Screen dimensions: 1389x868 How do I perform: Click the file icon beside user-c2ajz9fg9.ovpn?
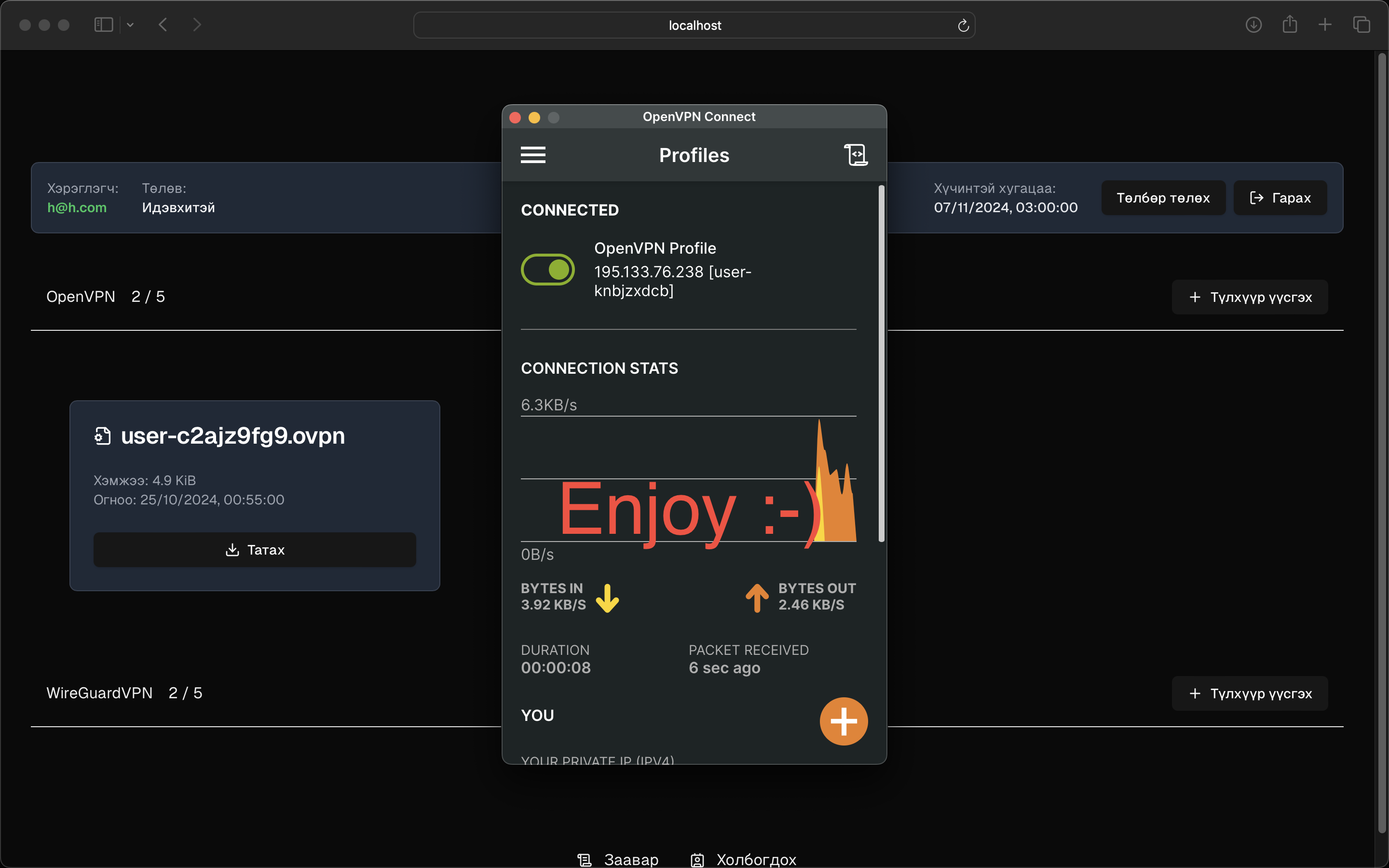(102, 436)
